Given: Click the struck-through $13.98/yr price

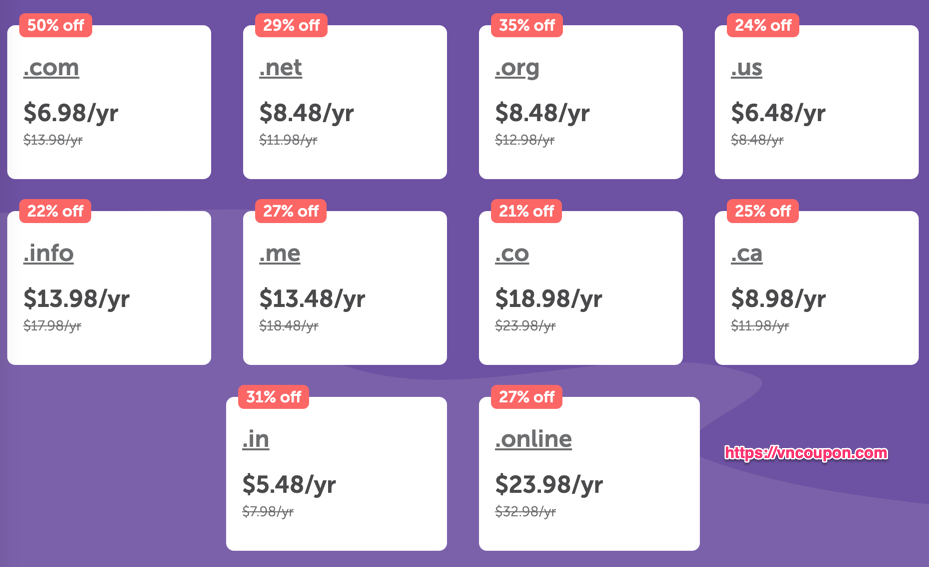Looking at the screenshot, I should pyautogui.click(x=53, y=140).
